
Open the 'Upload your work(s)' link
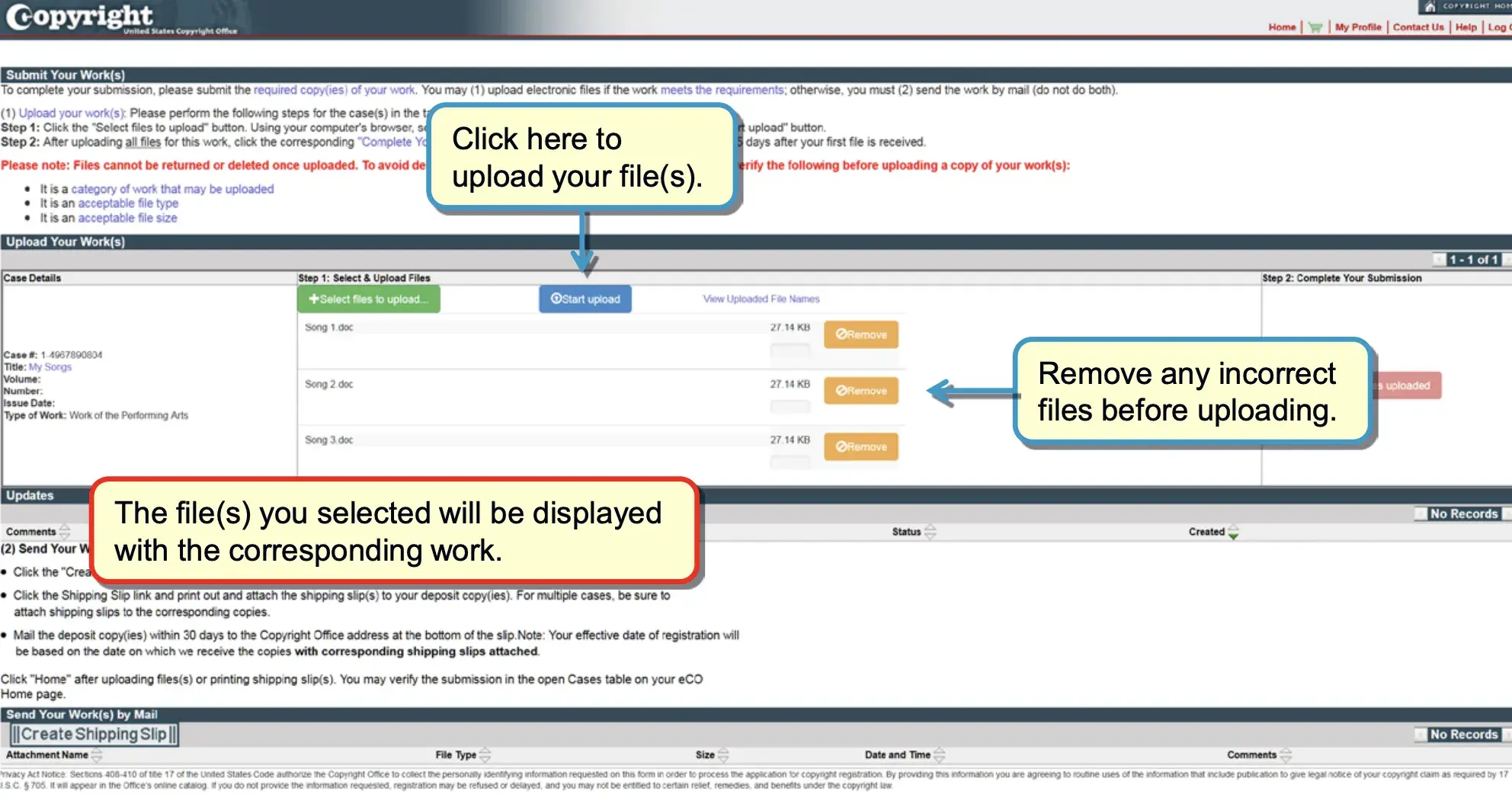[71, 113]
